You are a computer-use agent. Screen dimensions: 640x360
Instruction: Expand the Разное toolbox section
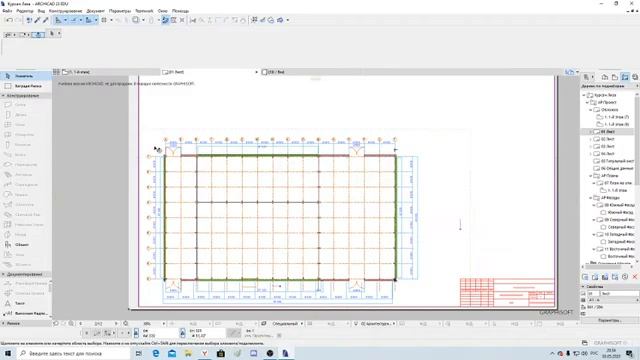pyautogui.click(x=3, y=323)
